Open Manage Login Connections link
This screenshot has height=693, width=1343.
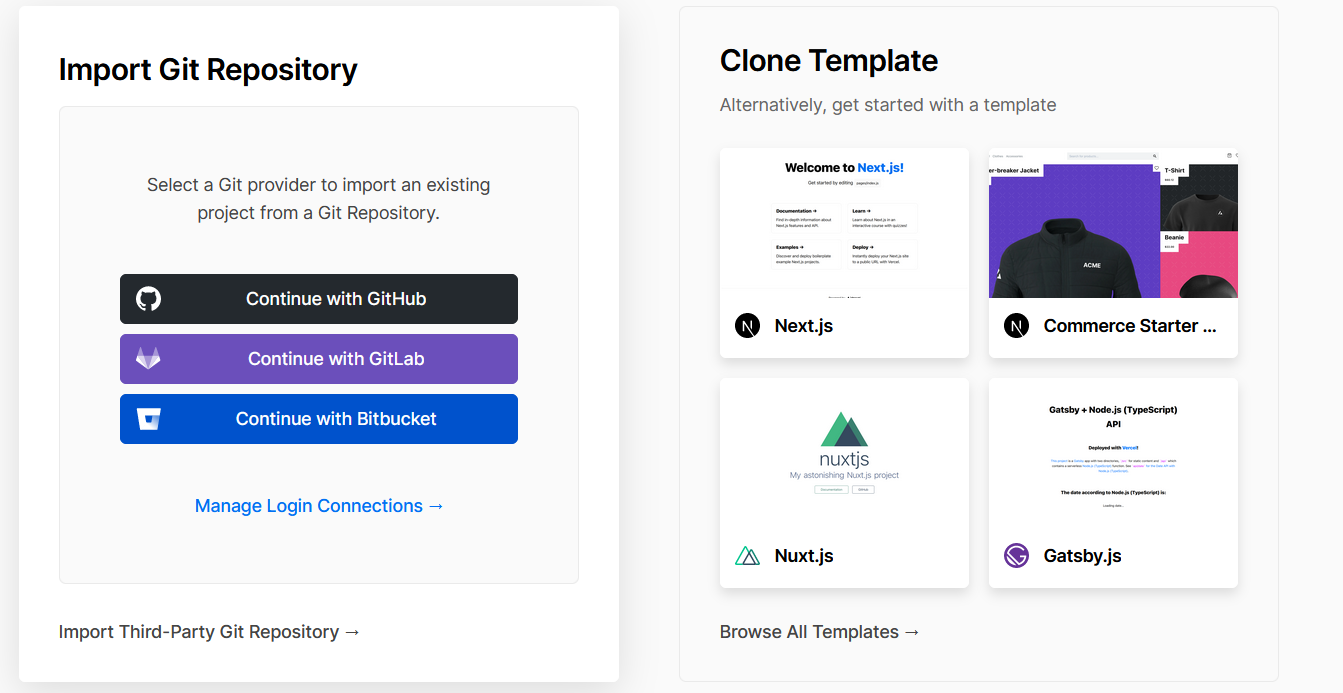click(x=319, y=506)
